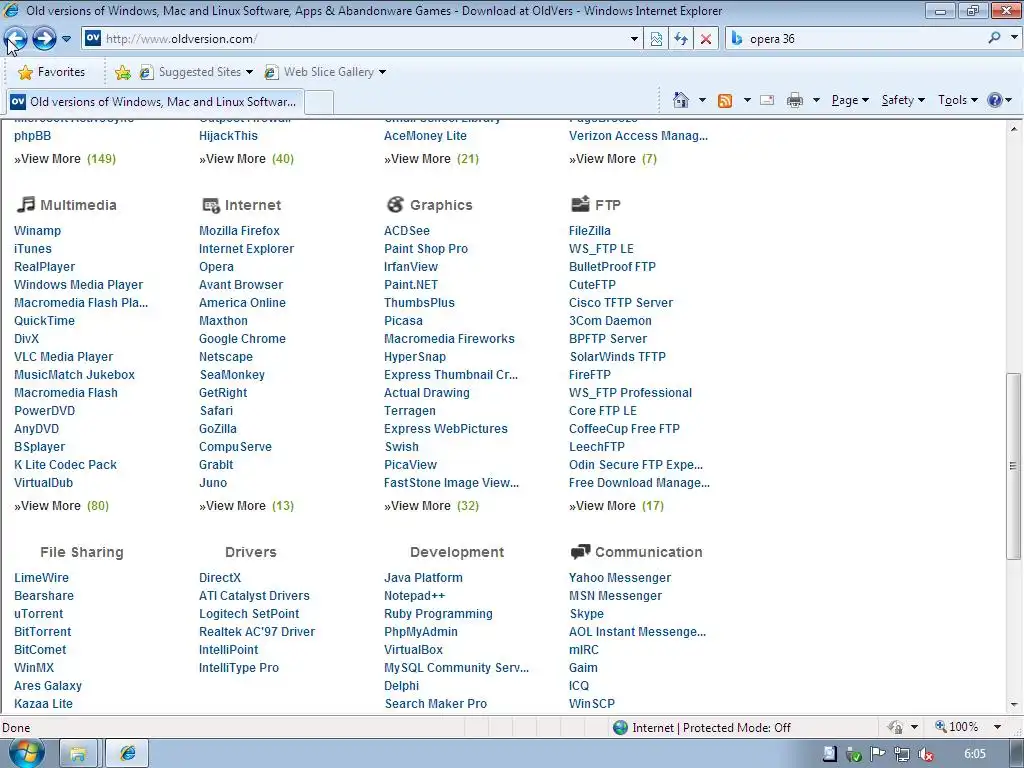The height and width of the screenshot is (768, 1024).
Task: Click the Home icon in command bar
Action: [x=680, y=100]
